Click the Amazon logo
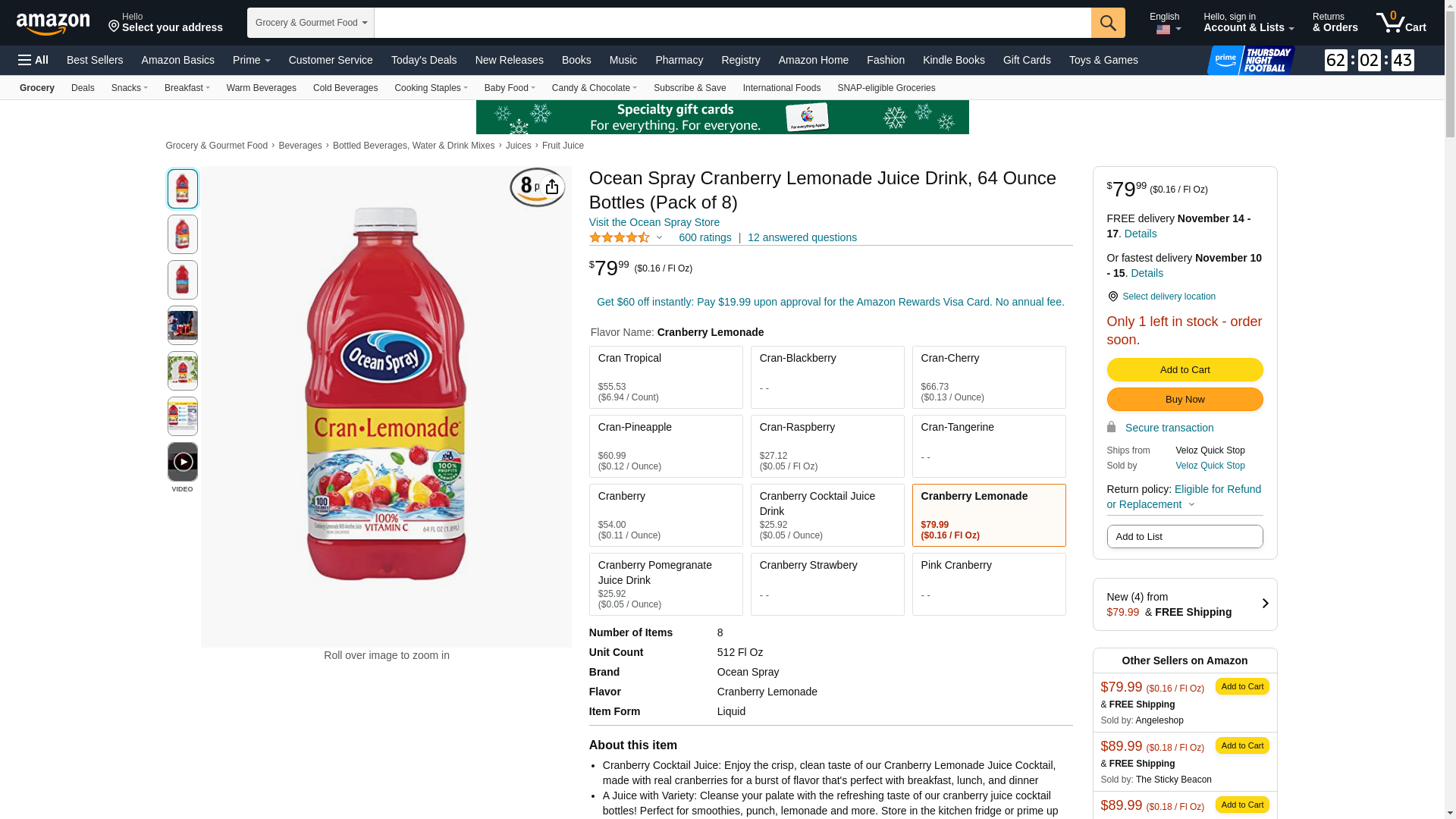The height and width of the screenshot is (819, 1456). [53, 24]
